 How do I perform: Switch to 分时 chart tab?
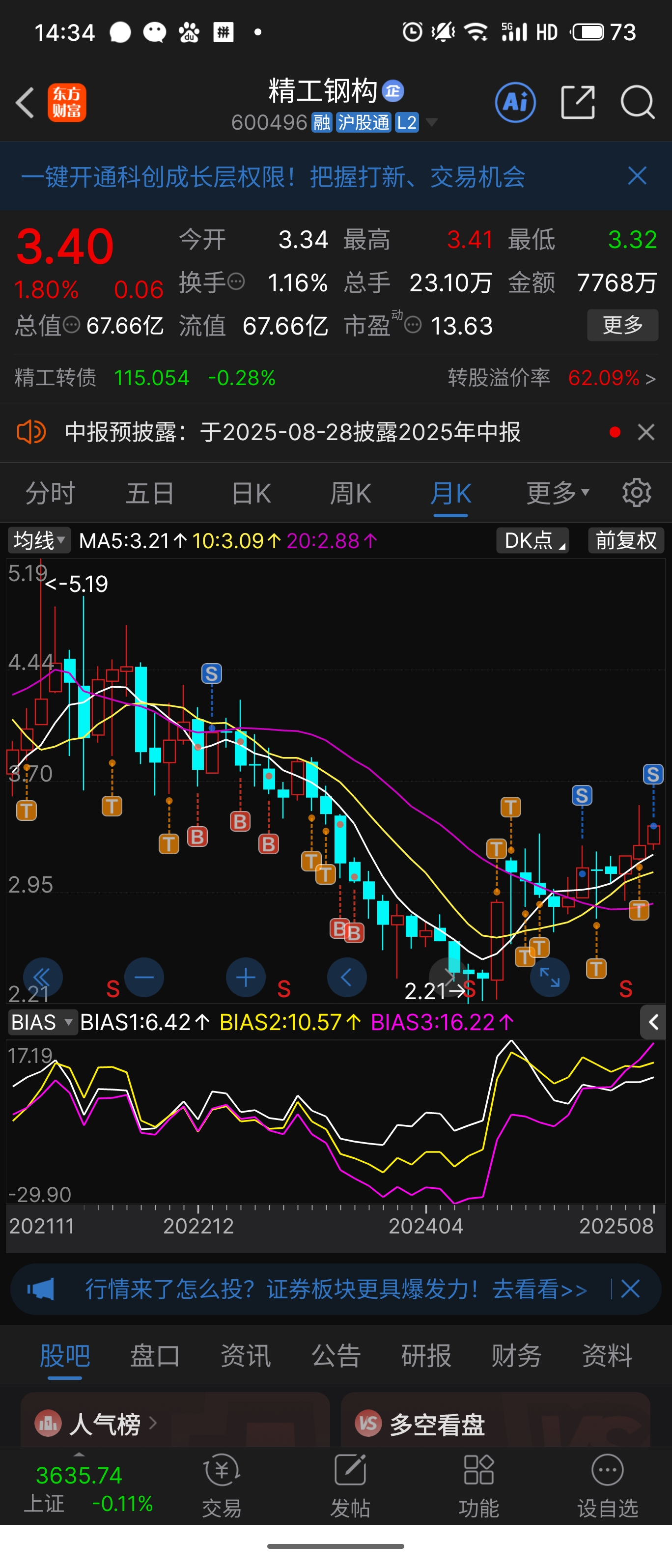pos(50,493)
